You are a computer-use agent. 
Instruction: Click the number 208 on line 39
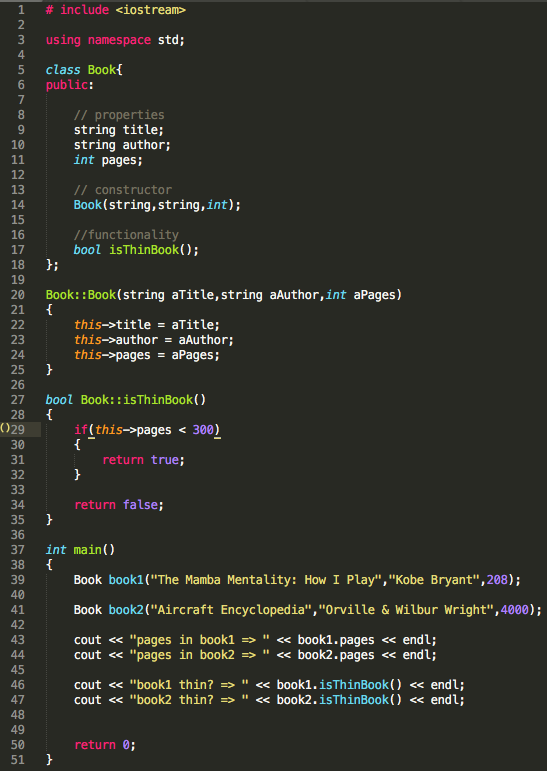[x=497, y=580]
